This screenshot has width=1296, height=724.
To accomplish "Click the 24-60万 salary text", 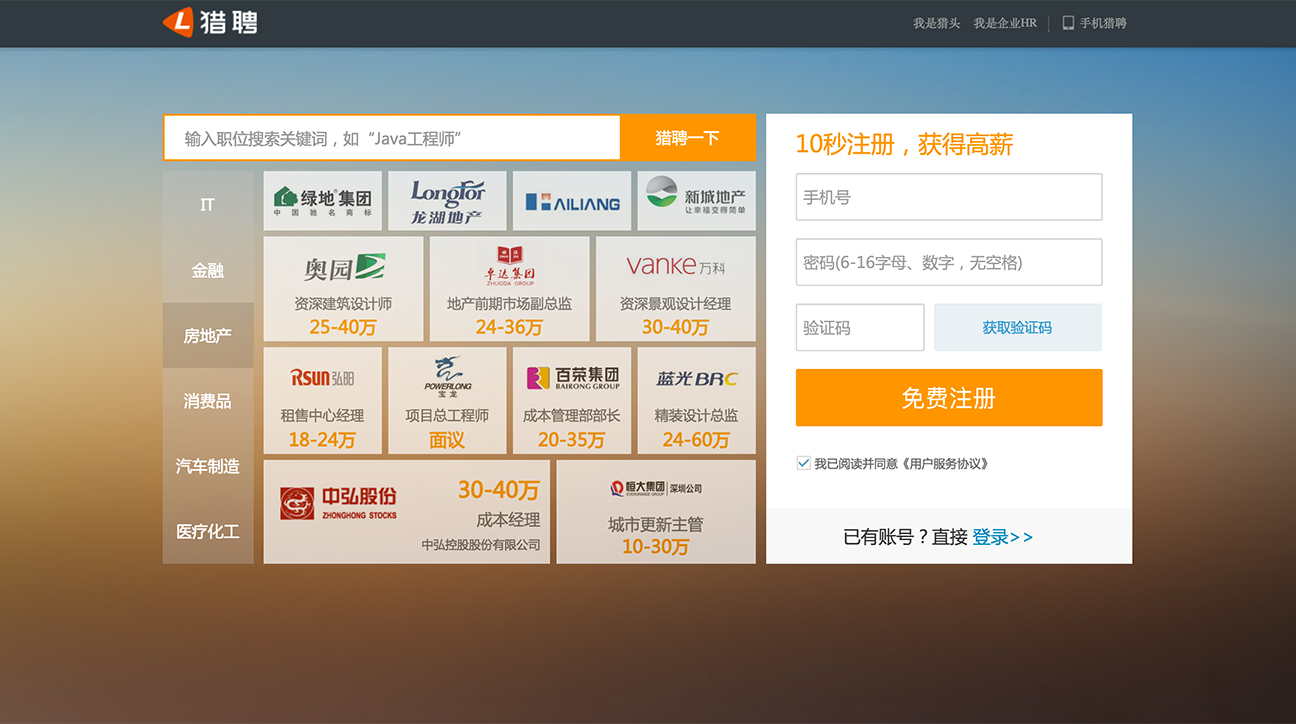I will (x=696, y=440).
